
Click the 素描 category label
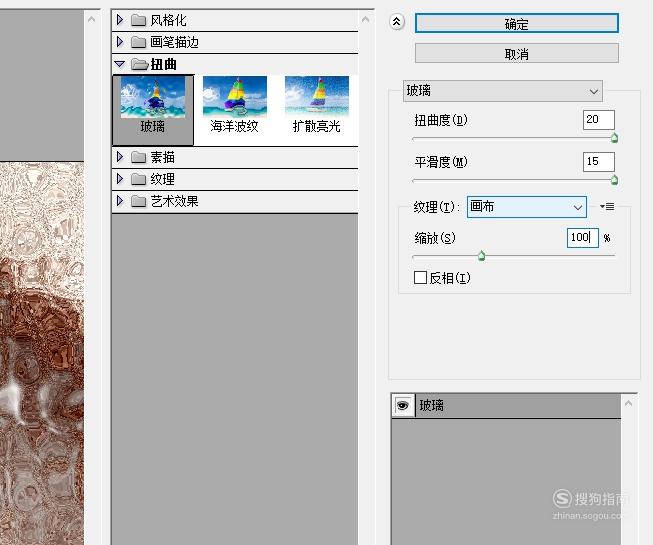pyautogui.click(x=162, y=157)
